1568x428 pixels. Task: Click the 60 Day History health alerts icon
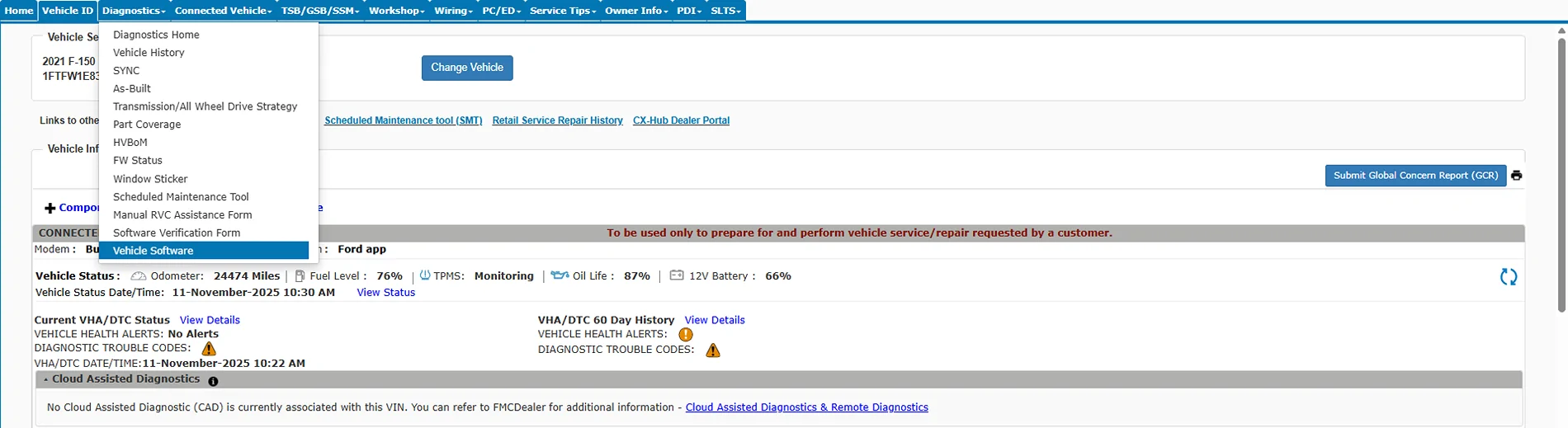pos(685,335)
